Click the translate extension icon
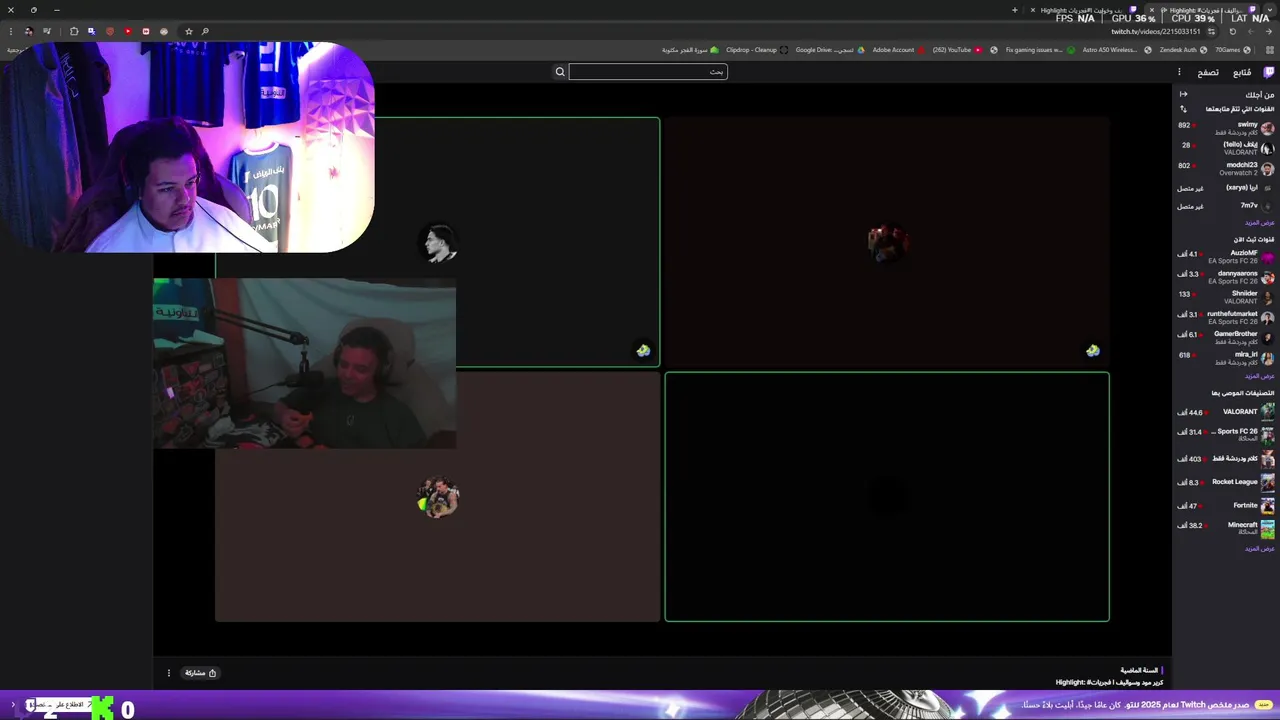This screenshot has height=720, width=1280. click(91, 31)
